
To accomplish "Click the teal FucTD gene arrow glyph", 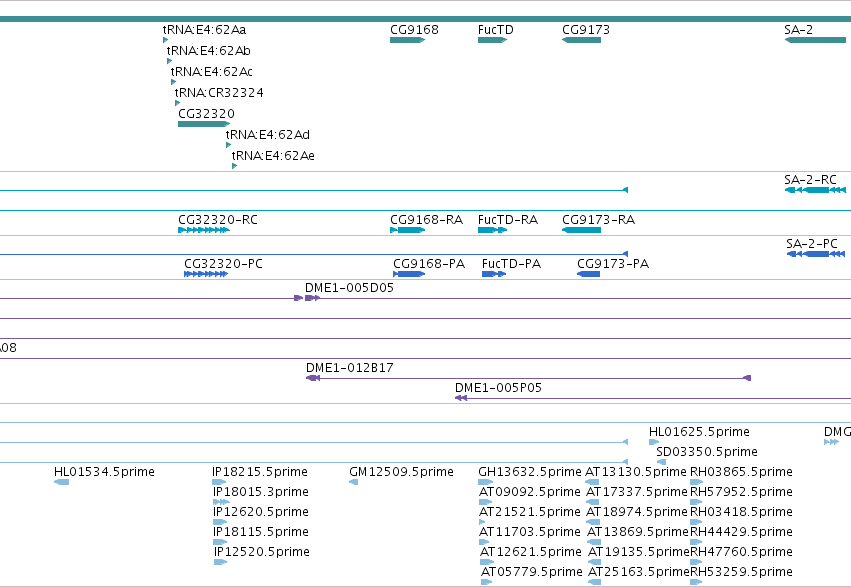I will tap(492, 40).
